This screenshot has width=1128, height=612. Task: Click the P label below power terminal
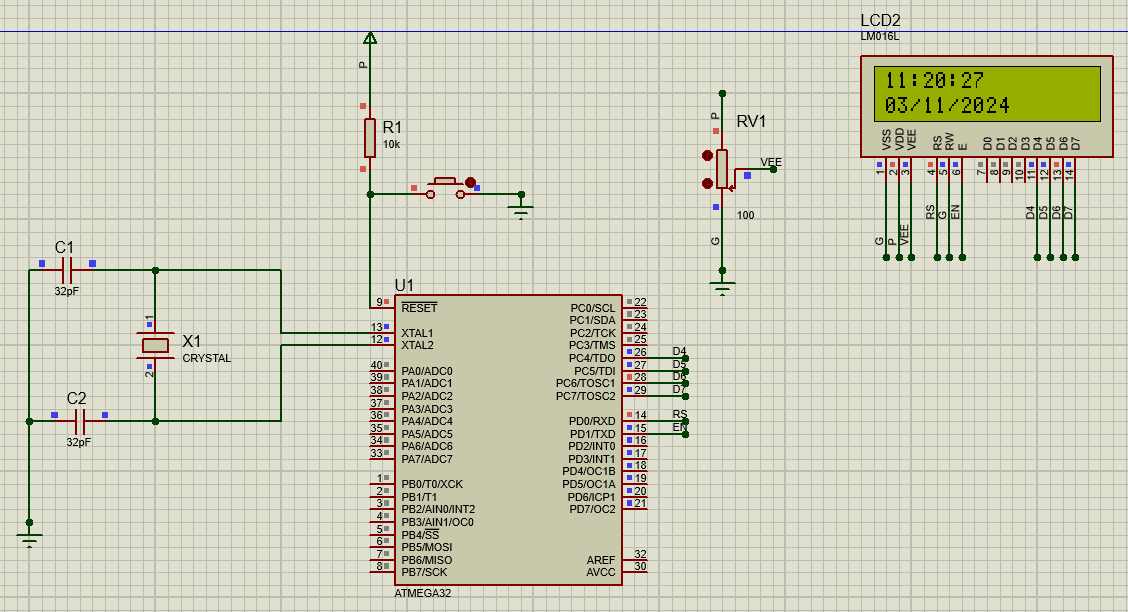[363, 65]
